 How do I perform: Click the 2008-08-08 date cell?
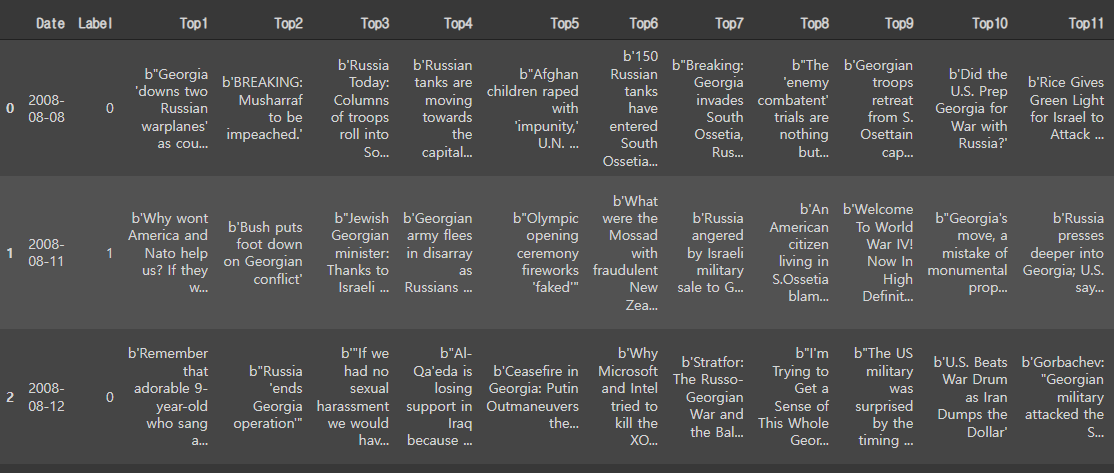tap(46, 108)
